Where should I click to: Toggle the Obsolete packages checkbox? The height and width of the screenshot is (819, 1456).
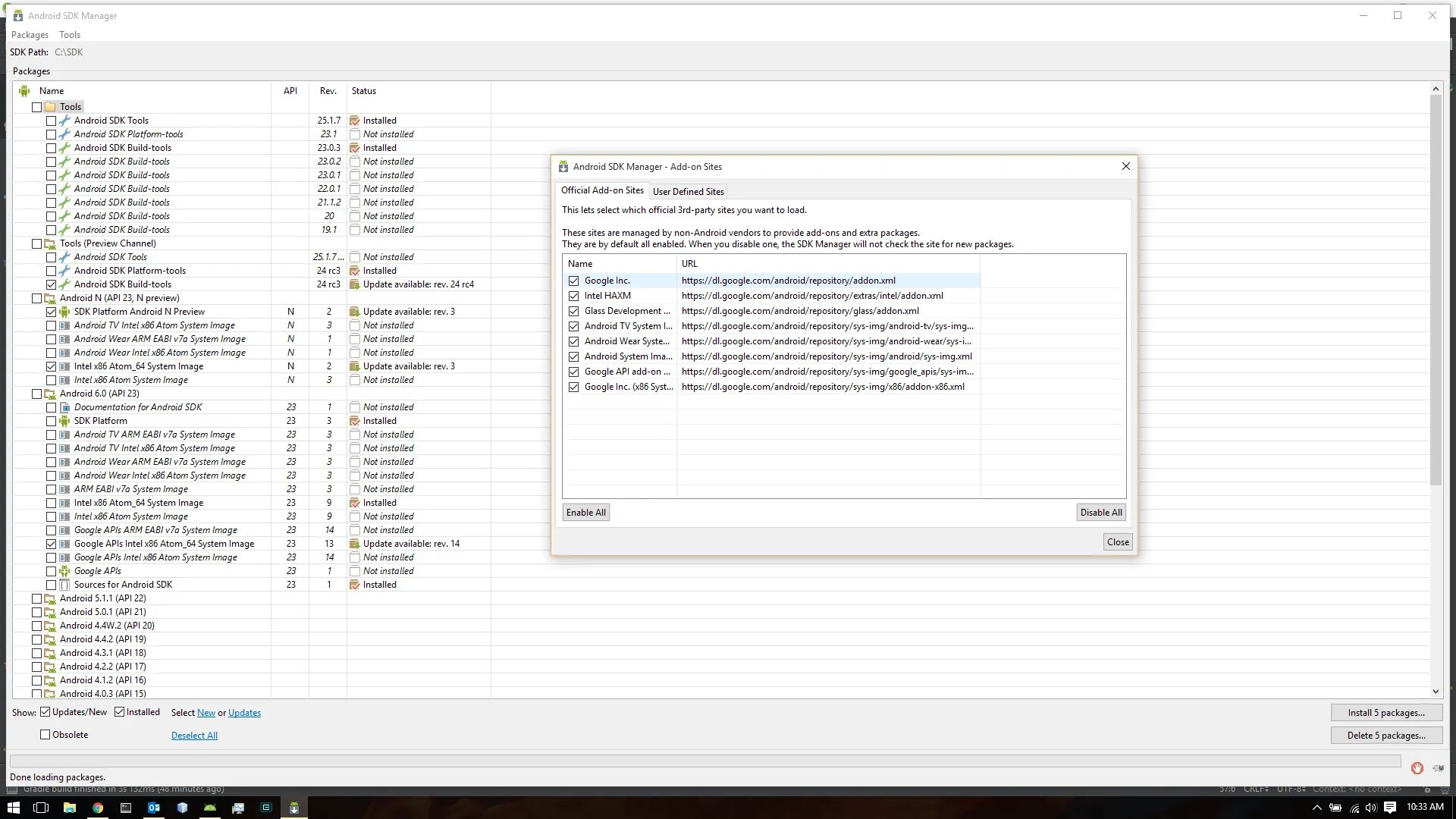point(45,735)
